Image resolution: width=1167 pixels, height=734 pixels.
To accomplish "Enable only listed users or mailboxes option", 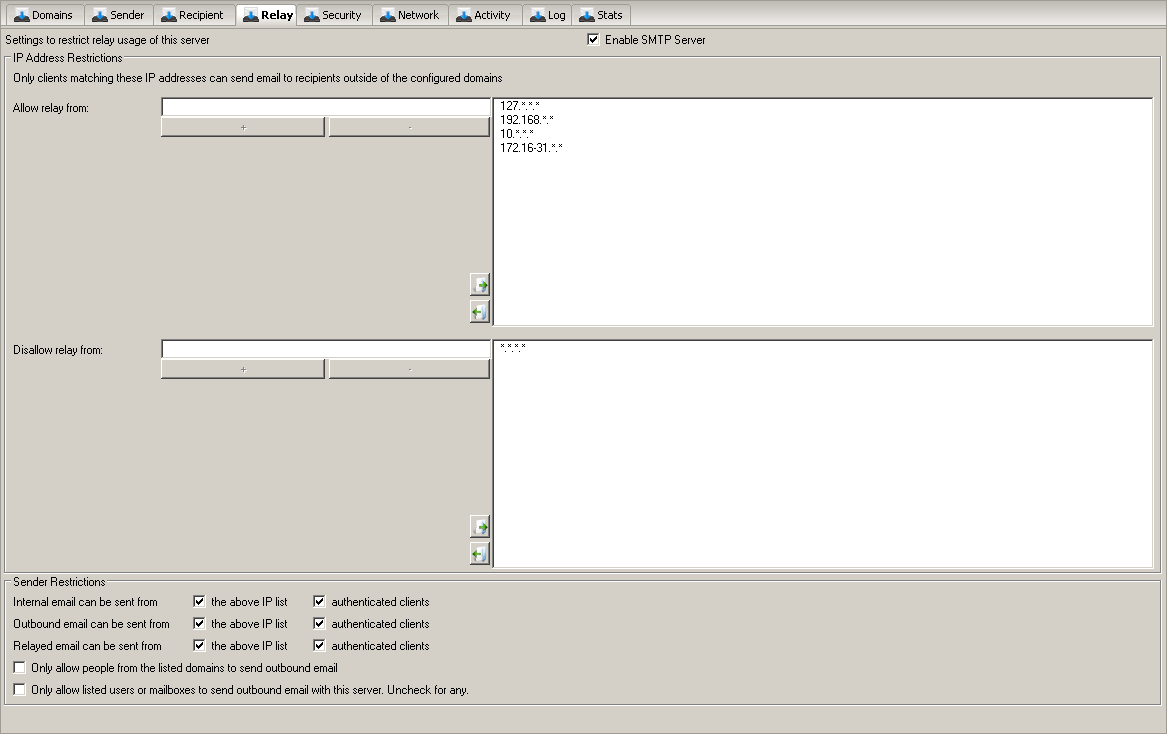I will pyautogui.click(x=20, y=690).
